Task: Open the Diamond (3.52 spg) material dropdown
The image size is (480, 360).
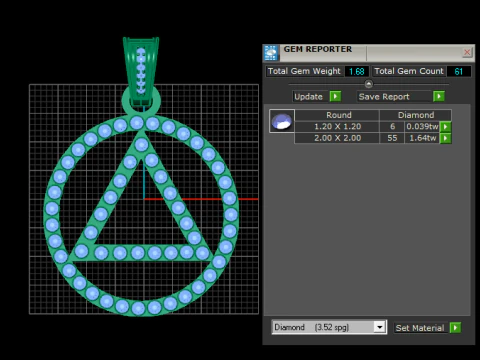Action: pyautogui.click(x=379, y=327)
